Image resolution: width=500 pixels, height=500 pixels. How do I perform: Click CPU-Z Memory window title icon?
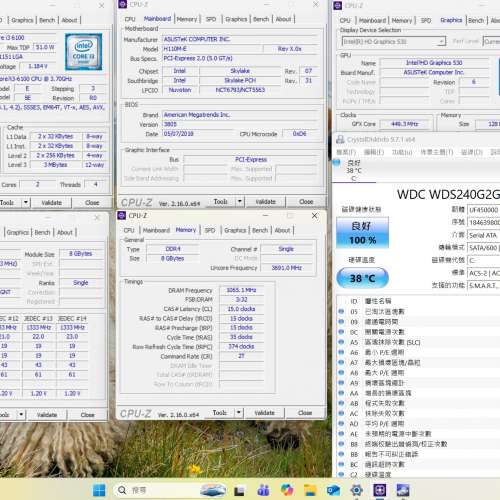(x=122, y=215)
